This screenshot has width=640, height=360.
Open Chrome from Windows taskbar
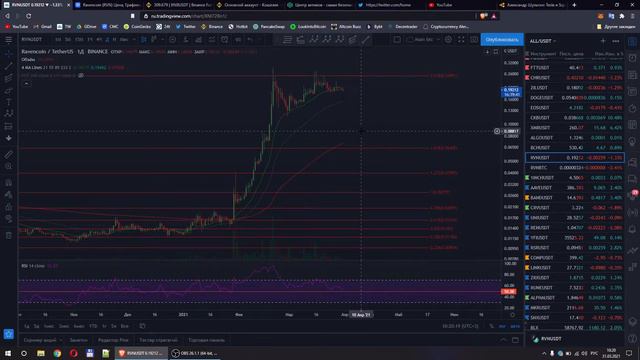pos(57,353)
